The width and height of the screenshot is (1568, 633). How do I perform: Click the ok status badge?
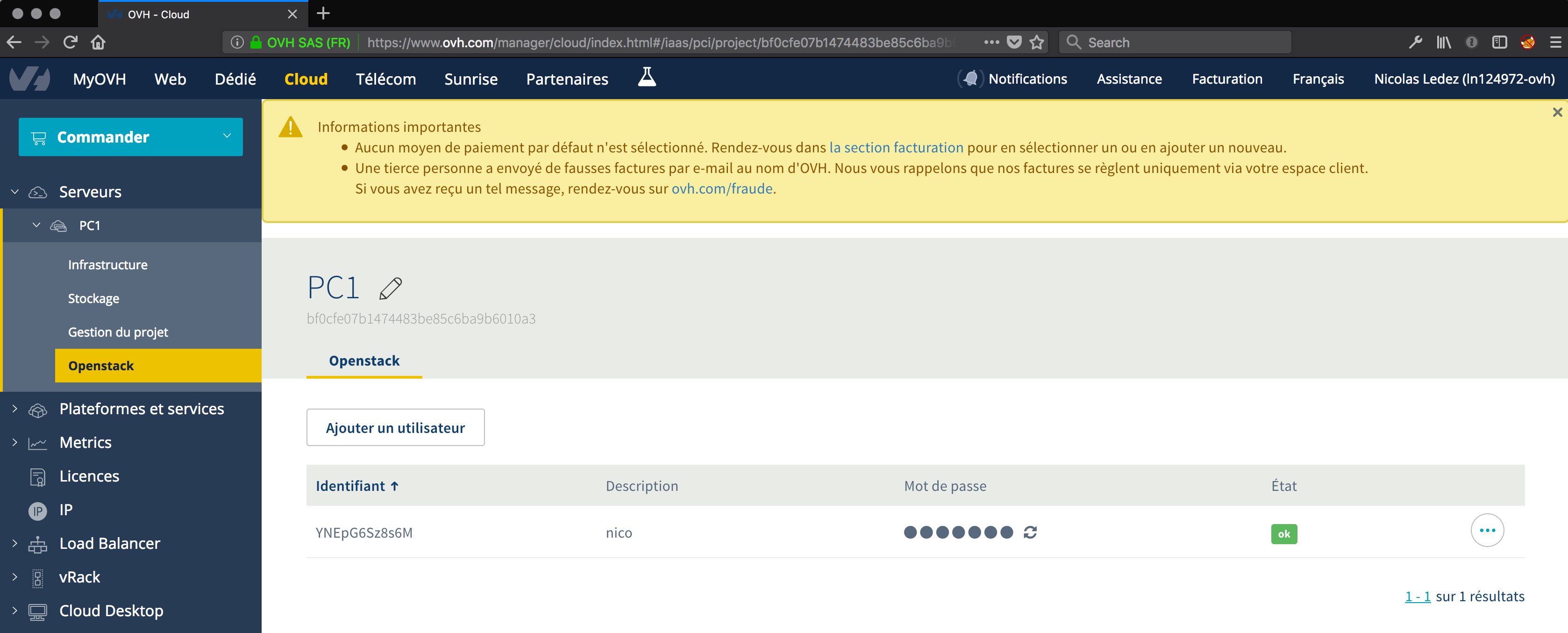[1284, 534]
